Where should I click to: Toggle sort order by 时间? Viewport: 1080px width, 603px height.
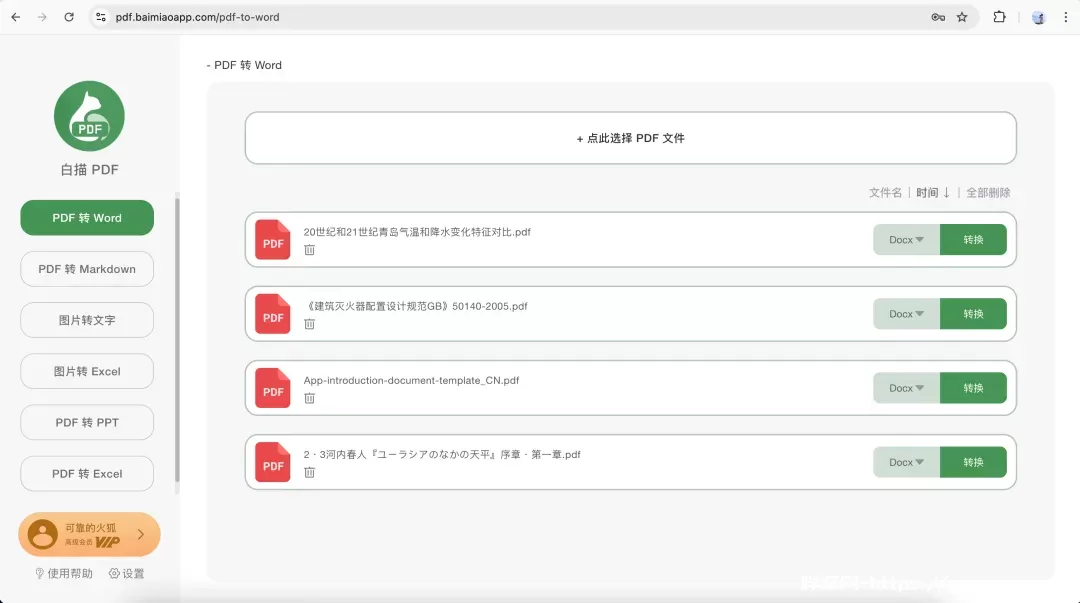pos(933,193)
